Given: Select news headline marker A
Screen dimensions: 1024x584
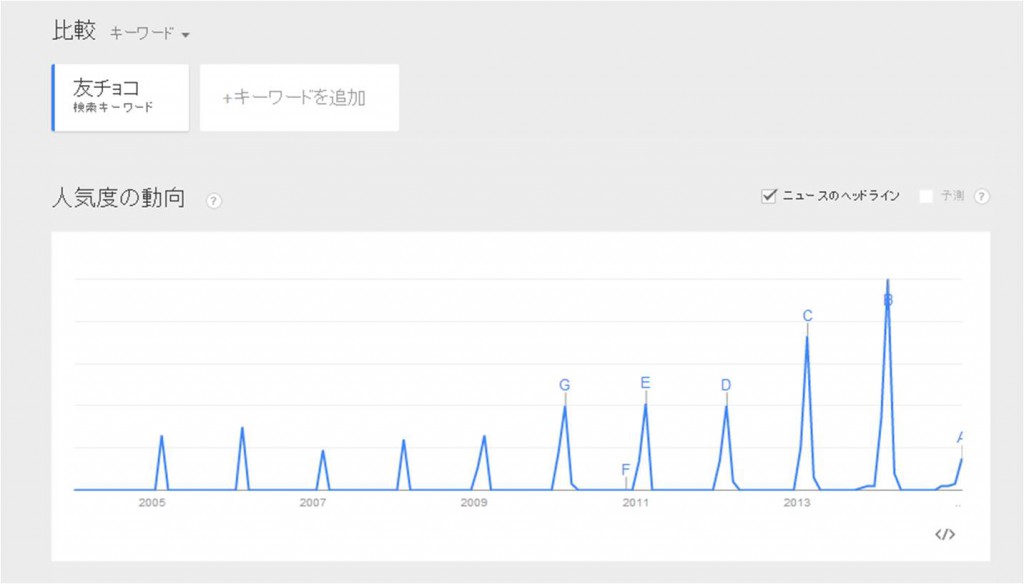Looking at the screenshot, I should click(961, 437).
